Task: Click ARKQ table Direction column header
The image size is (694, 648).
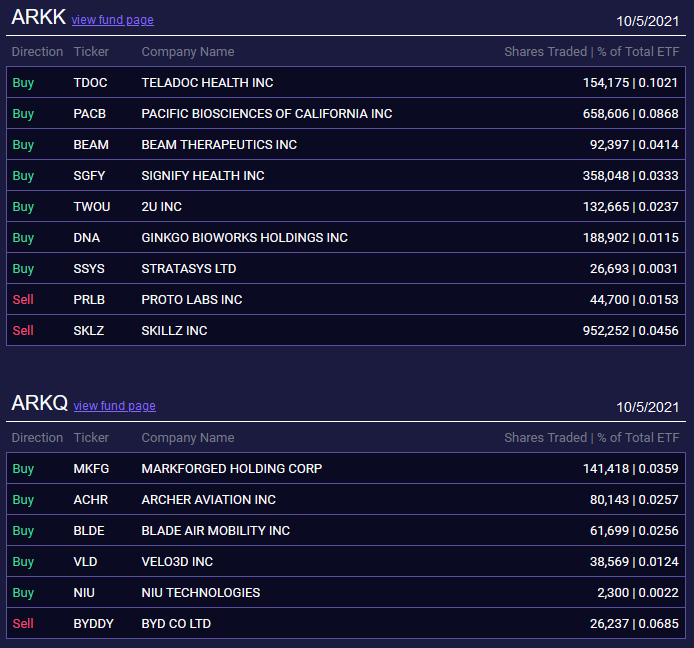Action: [x=37, y=438]
